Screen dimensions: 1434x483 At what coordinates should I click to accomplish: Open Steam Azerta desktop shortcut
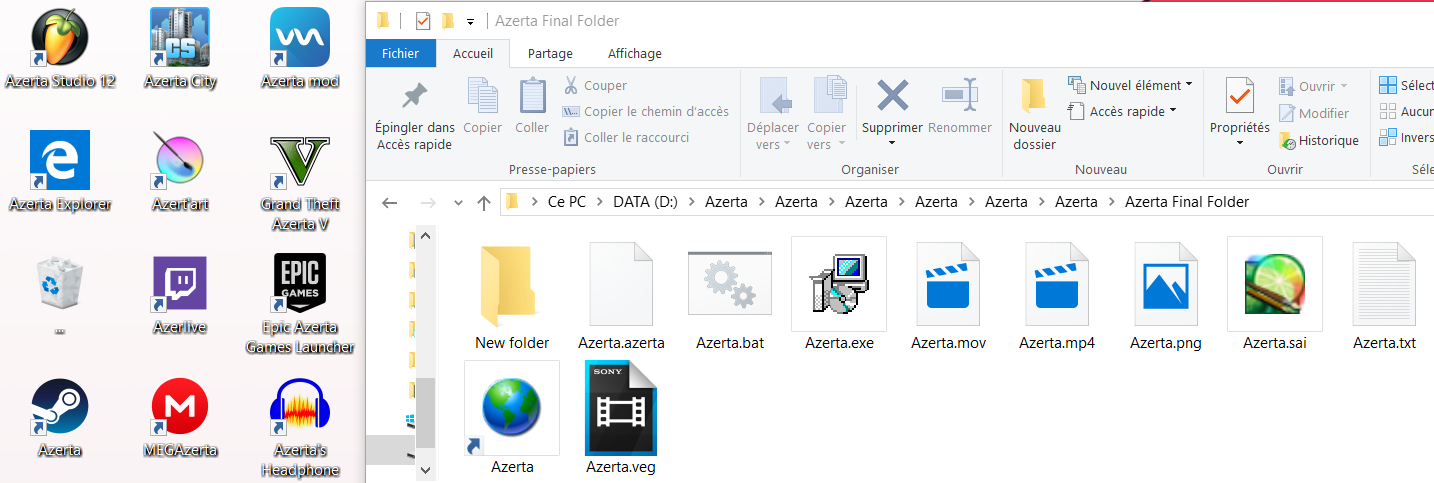click(60, 418)
